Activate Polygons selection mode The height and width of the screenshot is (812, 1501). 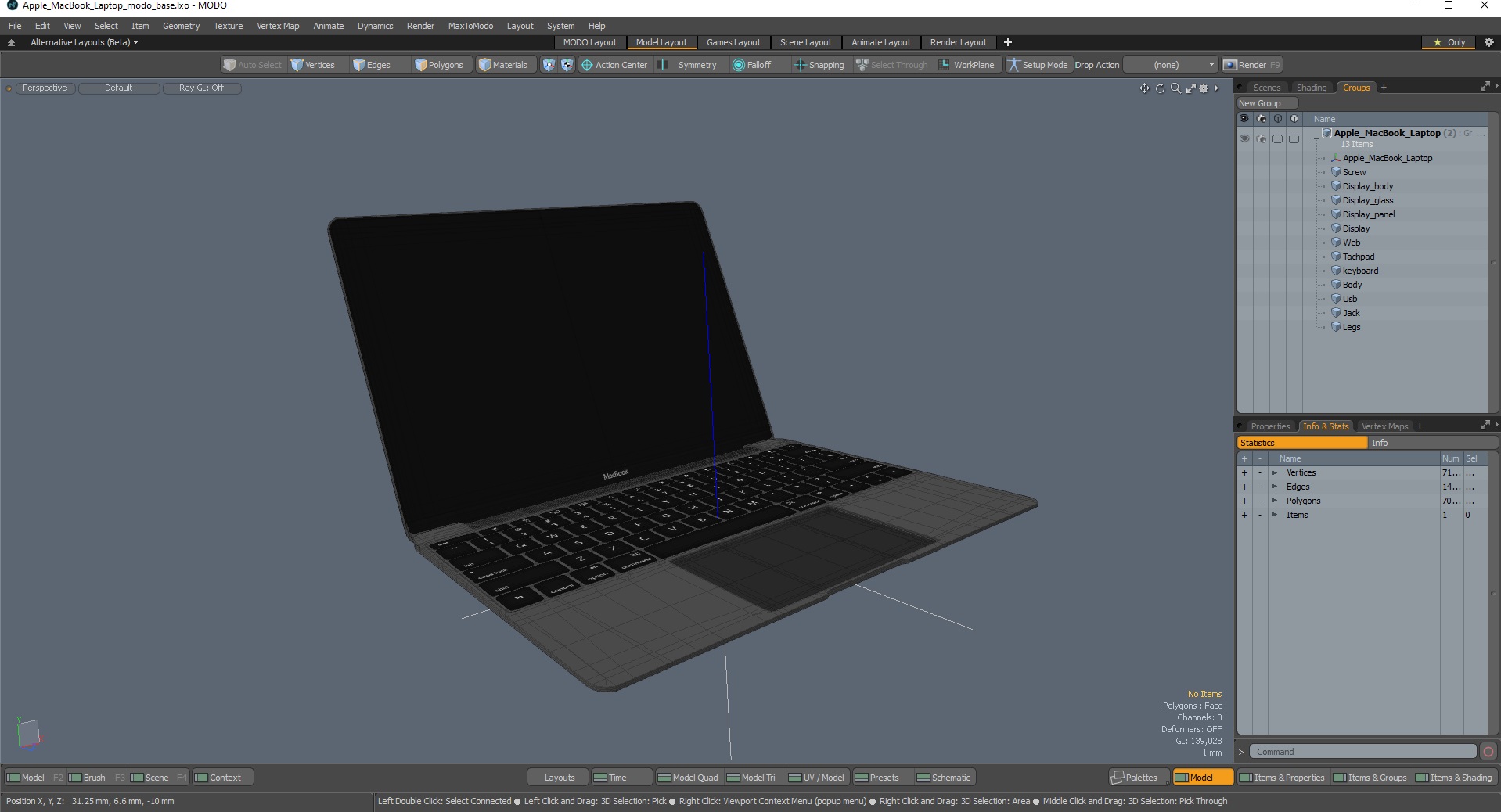point(439,65)
